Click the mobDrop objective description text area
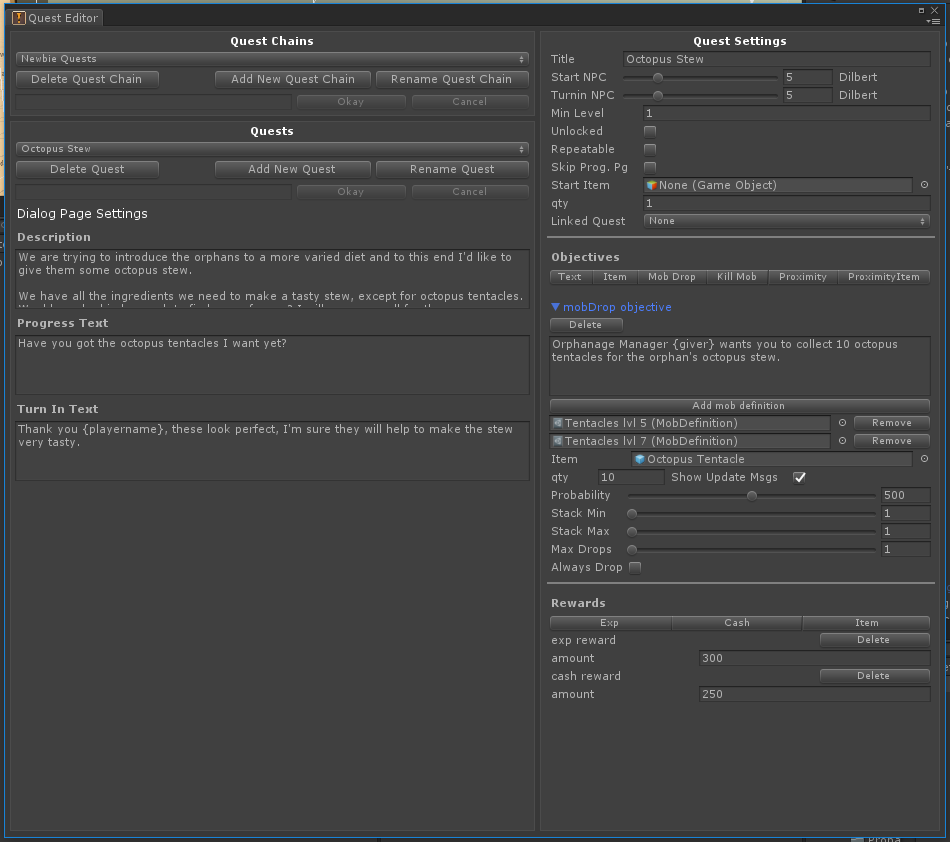 (x=740, y=366)
